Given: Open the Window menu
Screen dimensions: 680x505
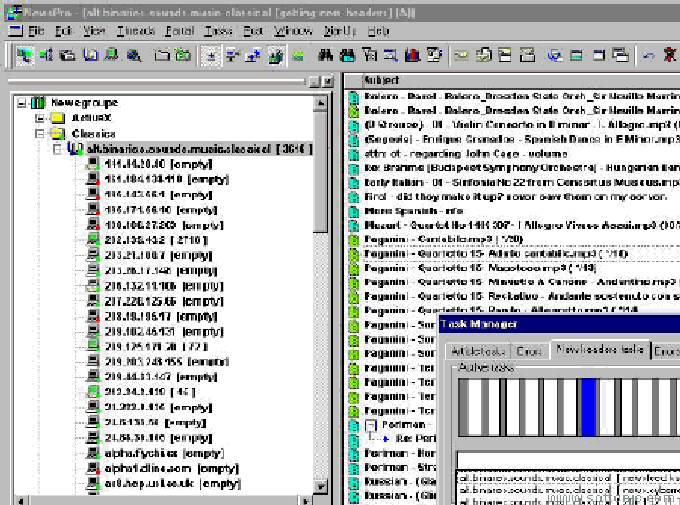Looking at the screenshot, I should point(293,31).
